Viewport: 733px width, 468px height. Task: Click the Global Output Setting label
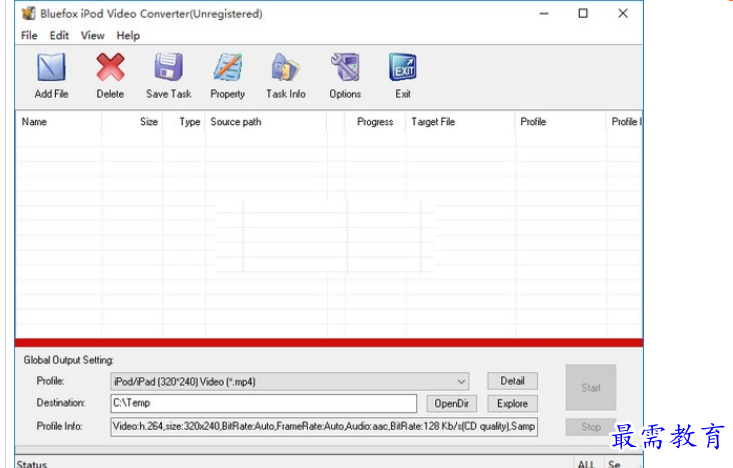point(69,360)
